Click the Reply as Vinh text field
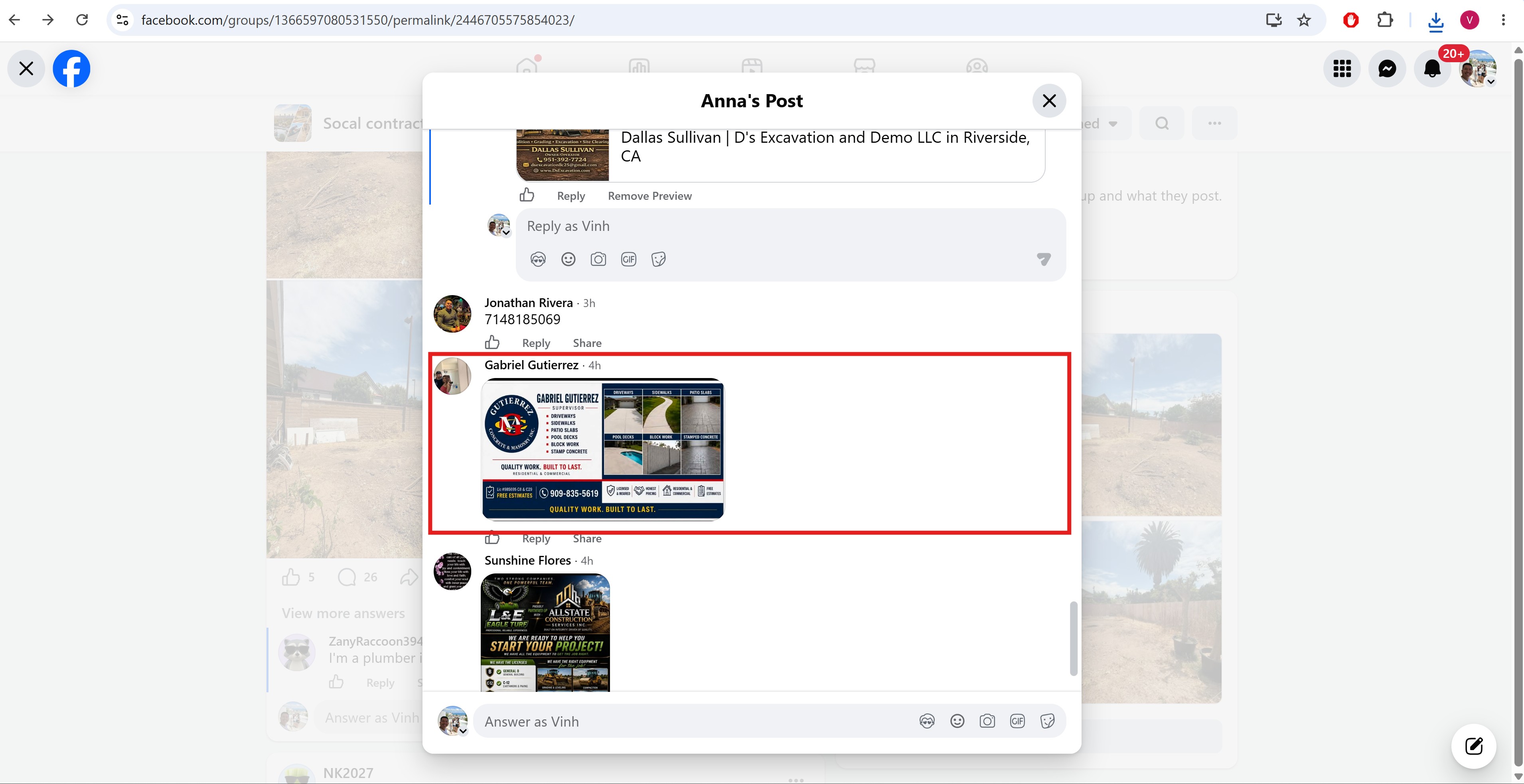Viewport: 1524px width, 784px height. pos(790,227)
